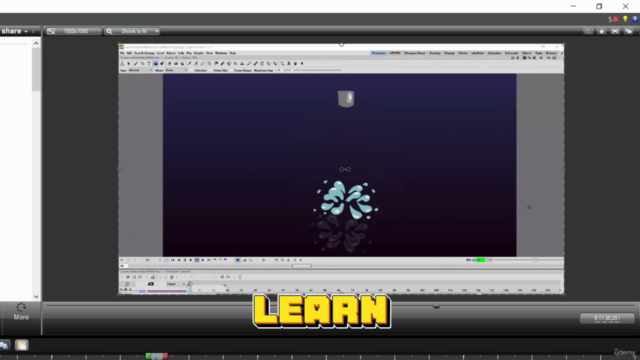Toggle the red channel button
640x360 pixels.
click(215, 260)
